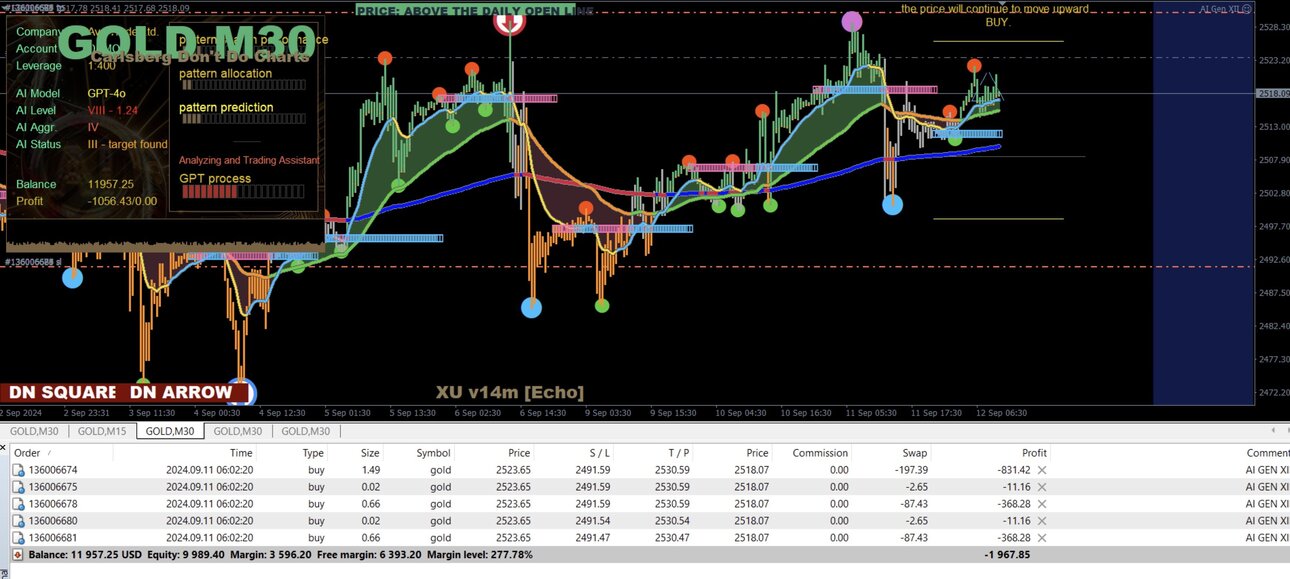Click the blue circle below the 11 Sep low
This screenshot has width=1290, height=579.
[892, 205]
